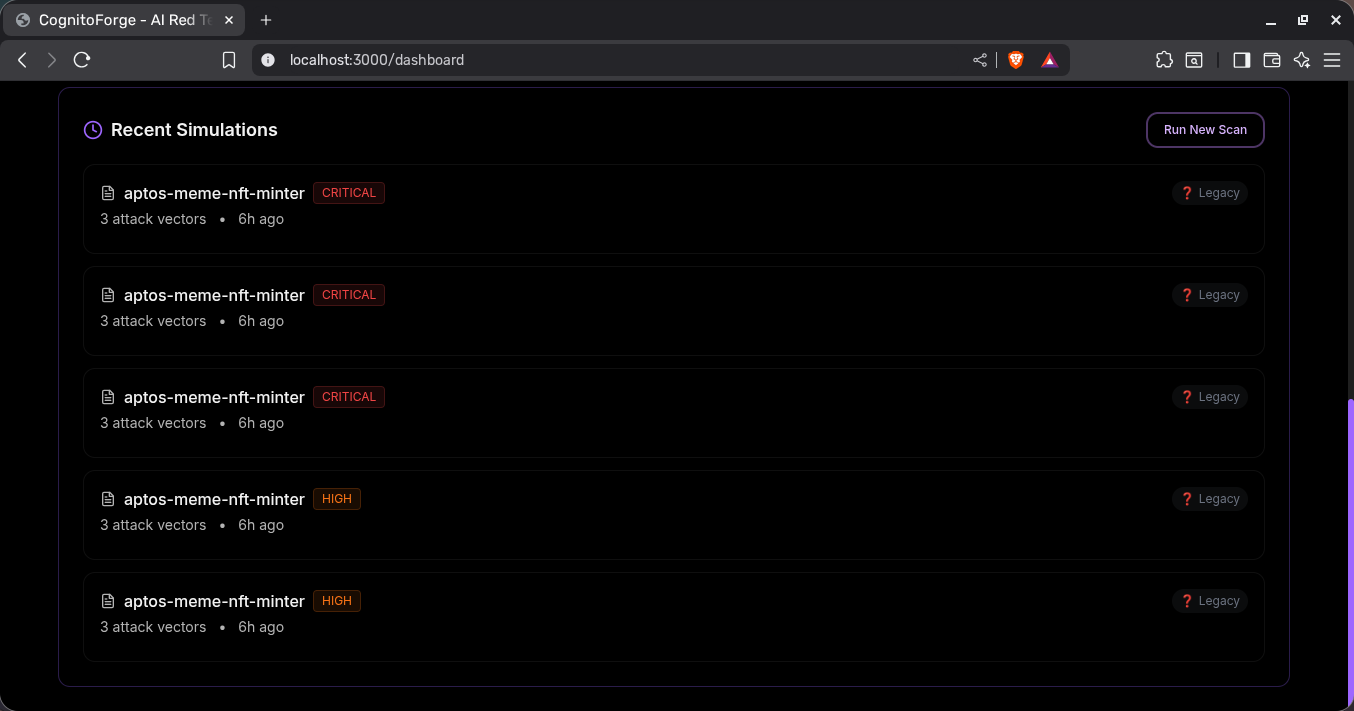Click the Legacy tag in second CRITICAL row
The width and height of the screenshot is (1354, 711).
(x=1210, y=295)
